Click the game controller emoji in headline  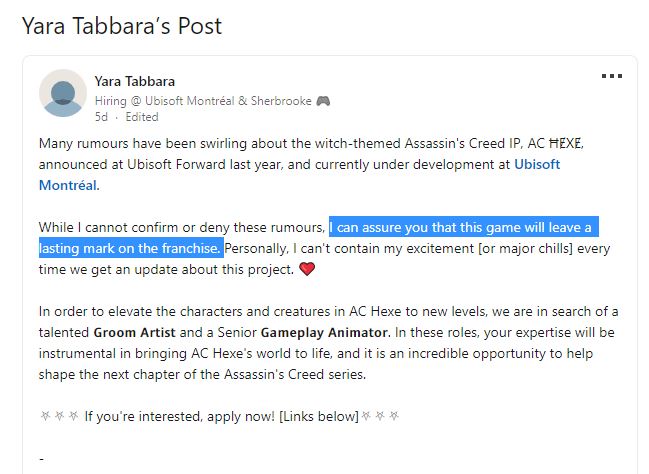[x=323, y=101]
